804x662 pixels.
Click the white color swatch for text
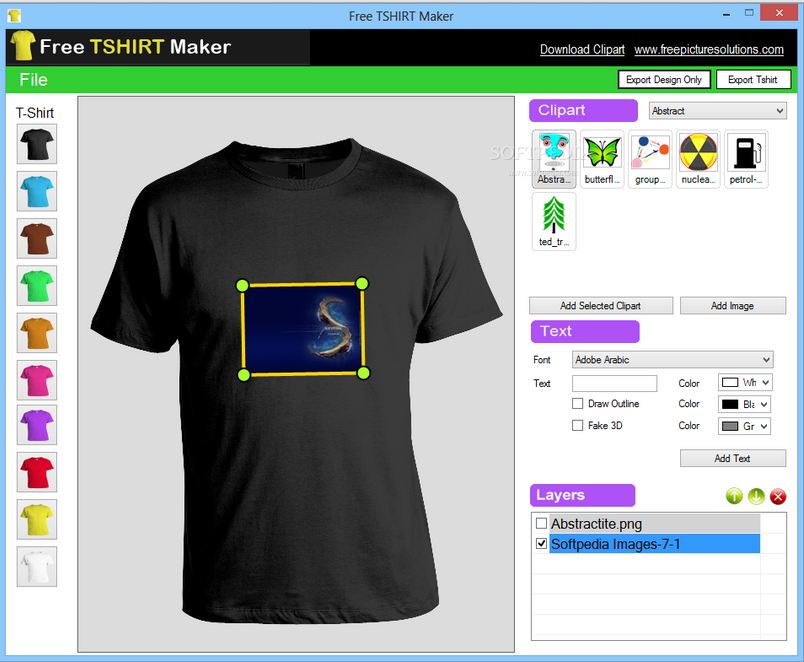(730, 383)
